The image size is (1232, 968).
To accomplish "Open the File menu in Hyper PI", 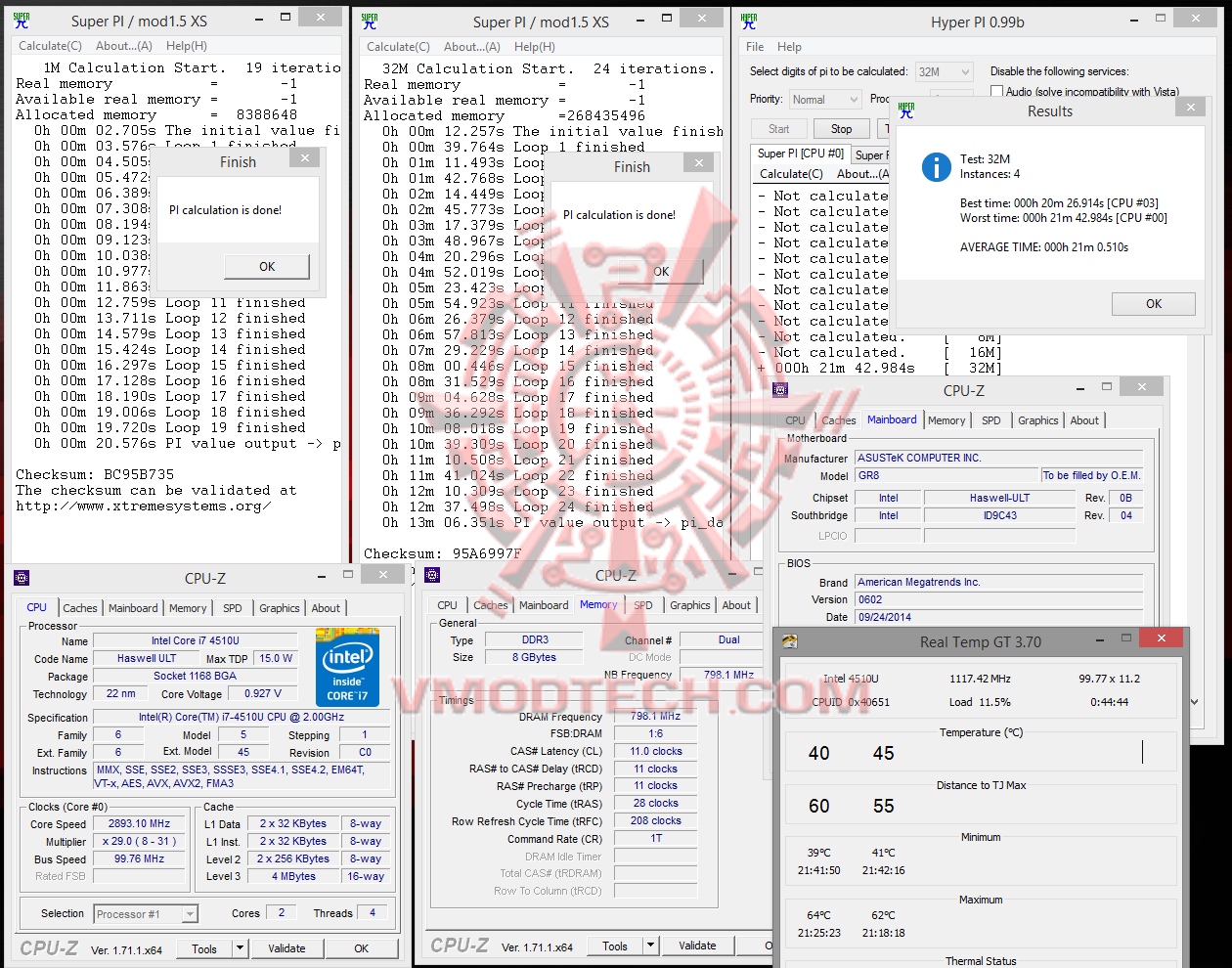I will 755,46.
